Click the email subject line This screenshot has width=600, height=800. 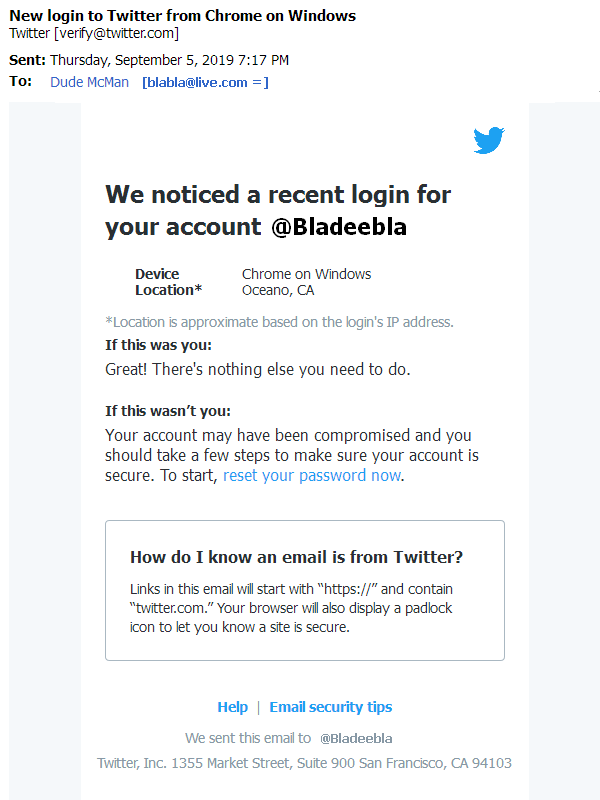point(182,16)
